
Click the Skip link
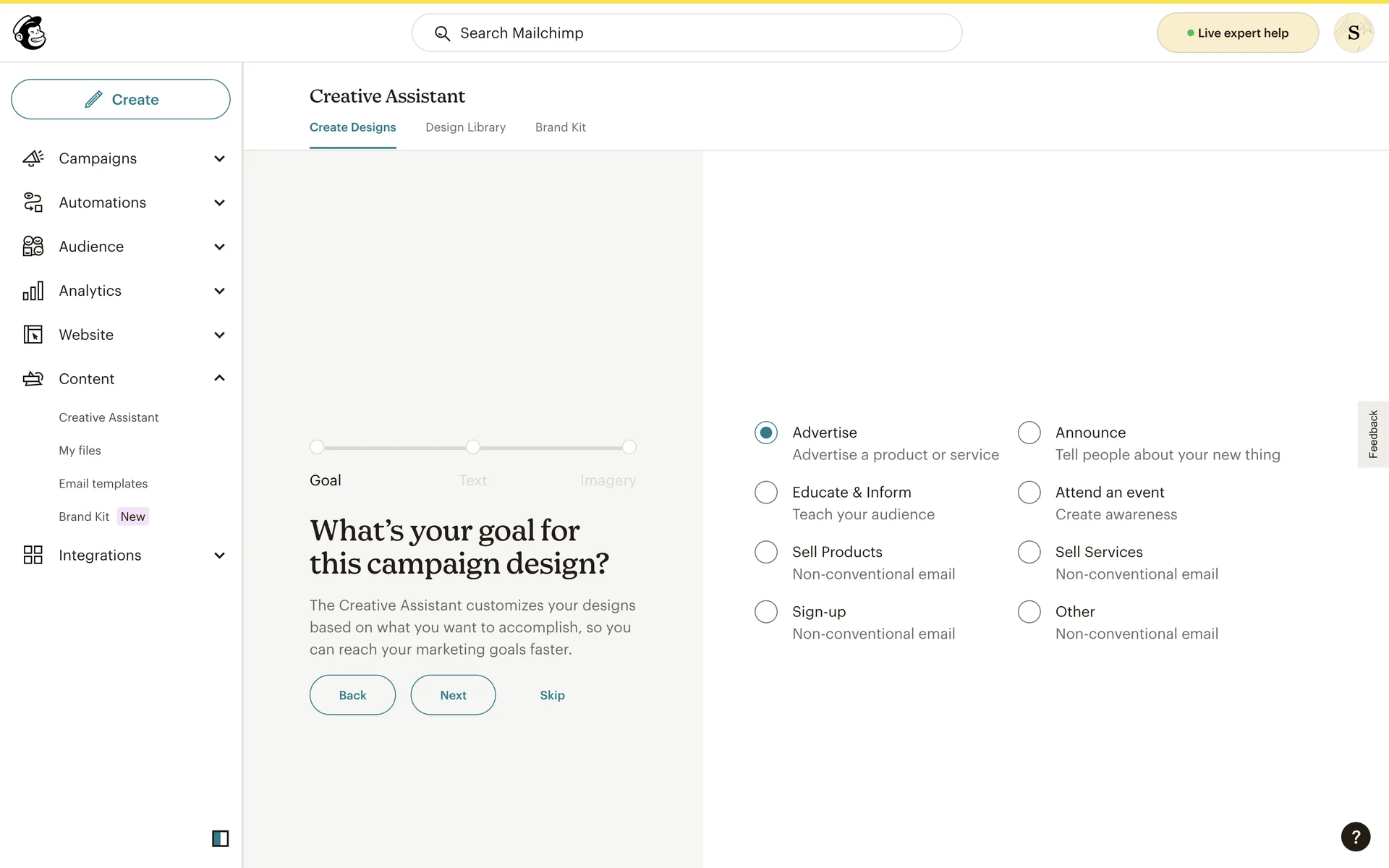click(552, 695)
